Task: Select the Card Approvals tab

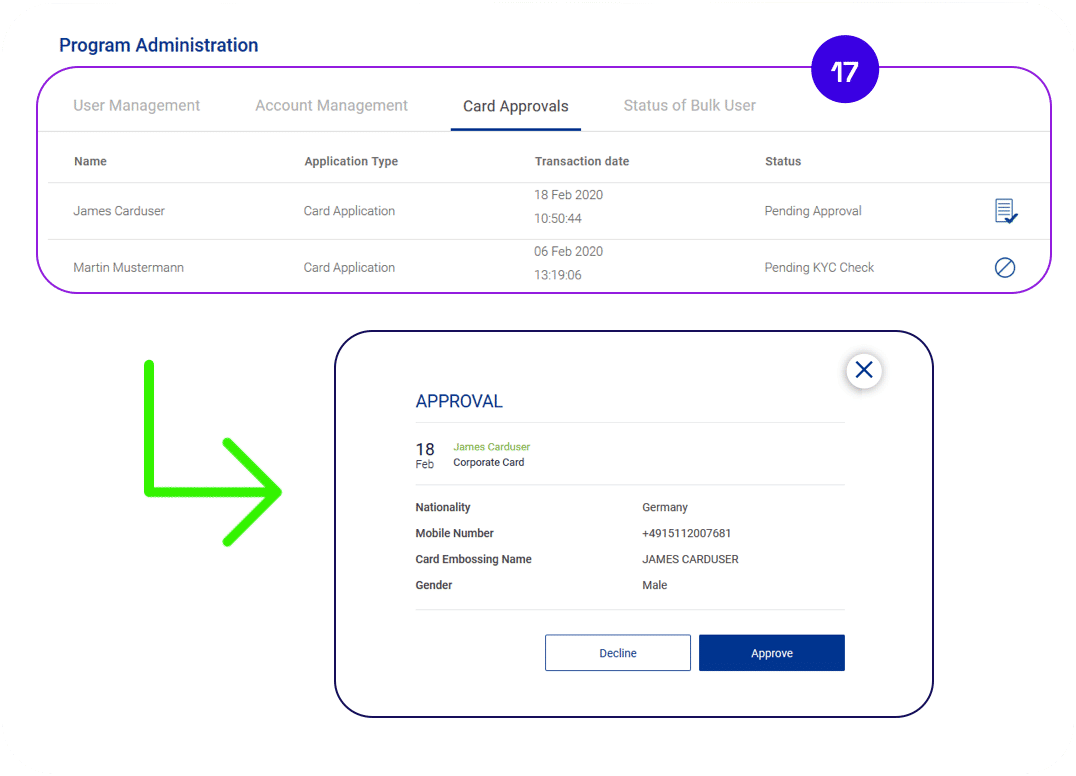Action: click(x=515, y=106)
